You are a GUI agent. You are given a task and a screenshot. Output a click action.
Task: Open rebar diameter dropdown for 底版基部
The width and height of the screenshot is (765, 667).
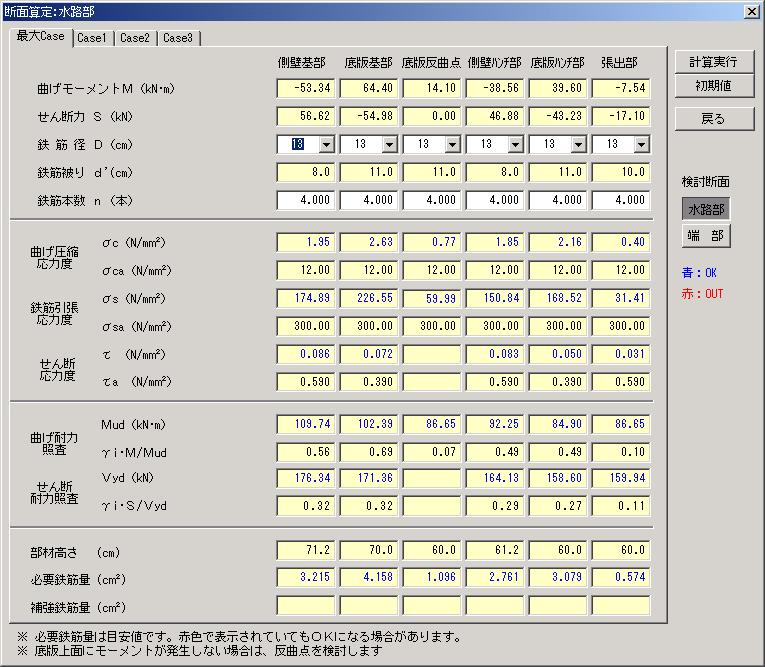pyautogui.click(x=389, y=144)
